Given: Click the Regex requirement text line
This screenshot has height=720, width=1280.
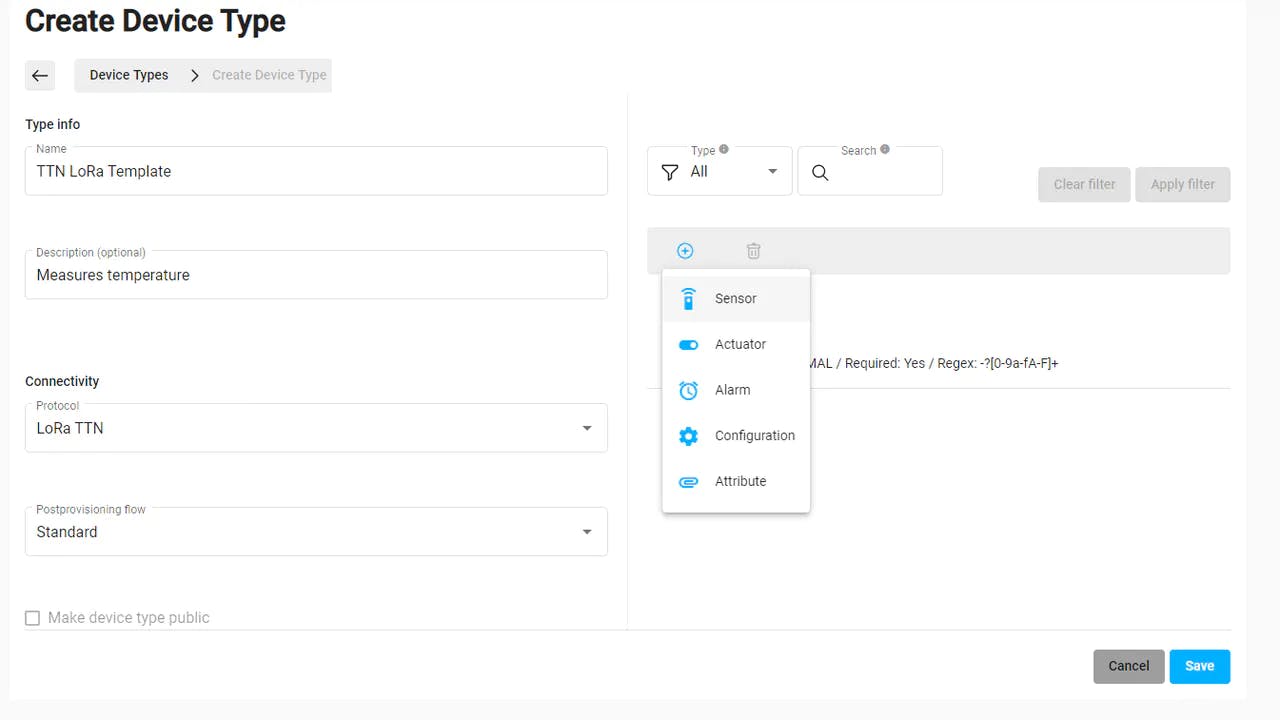Looking at the screenshot, I should point(934,363).
